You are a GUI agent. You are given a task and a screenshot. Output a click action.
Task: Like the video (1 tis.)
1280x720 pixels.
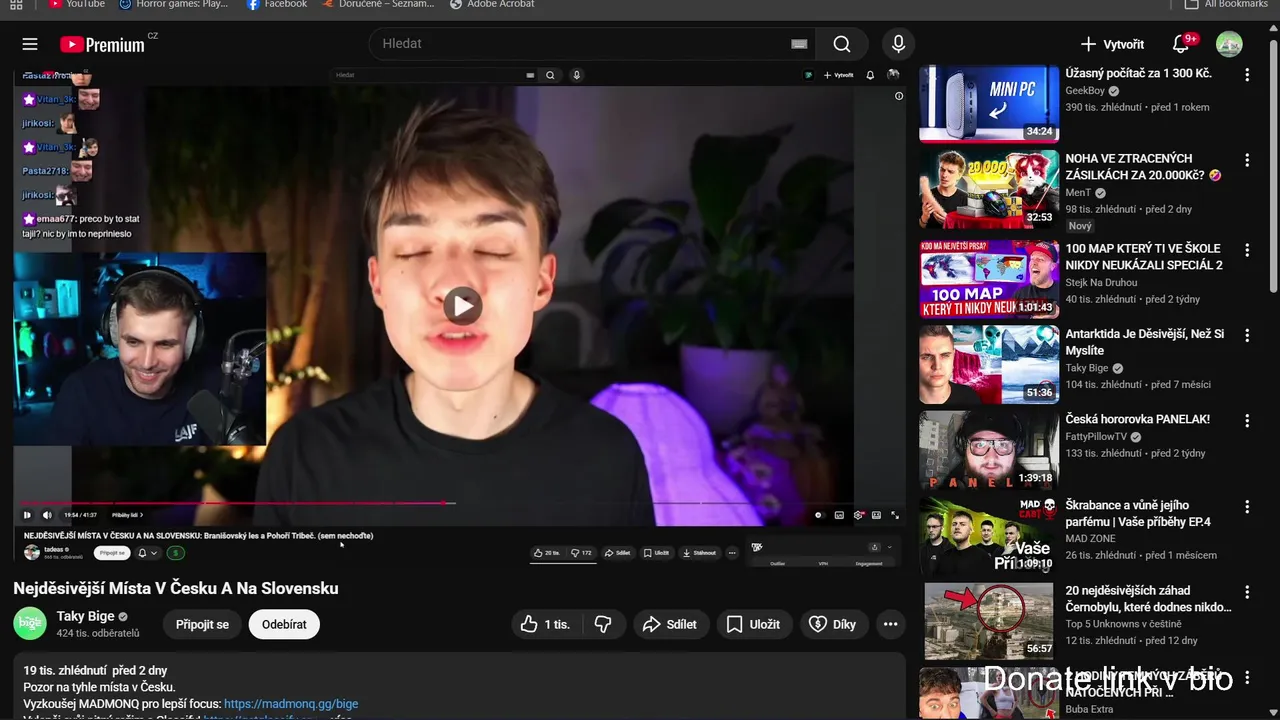coord(545,624)
